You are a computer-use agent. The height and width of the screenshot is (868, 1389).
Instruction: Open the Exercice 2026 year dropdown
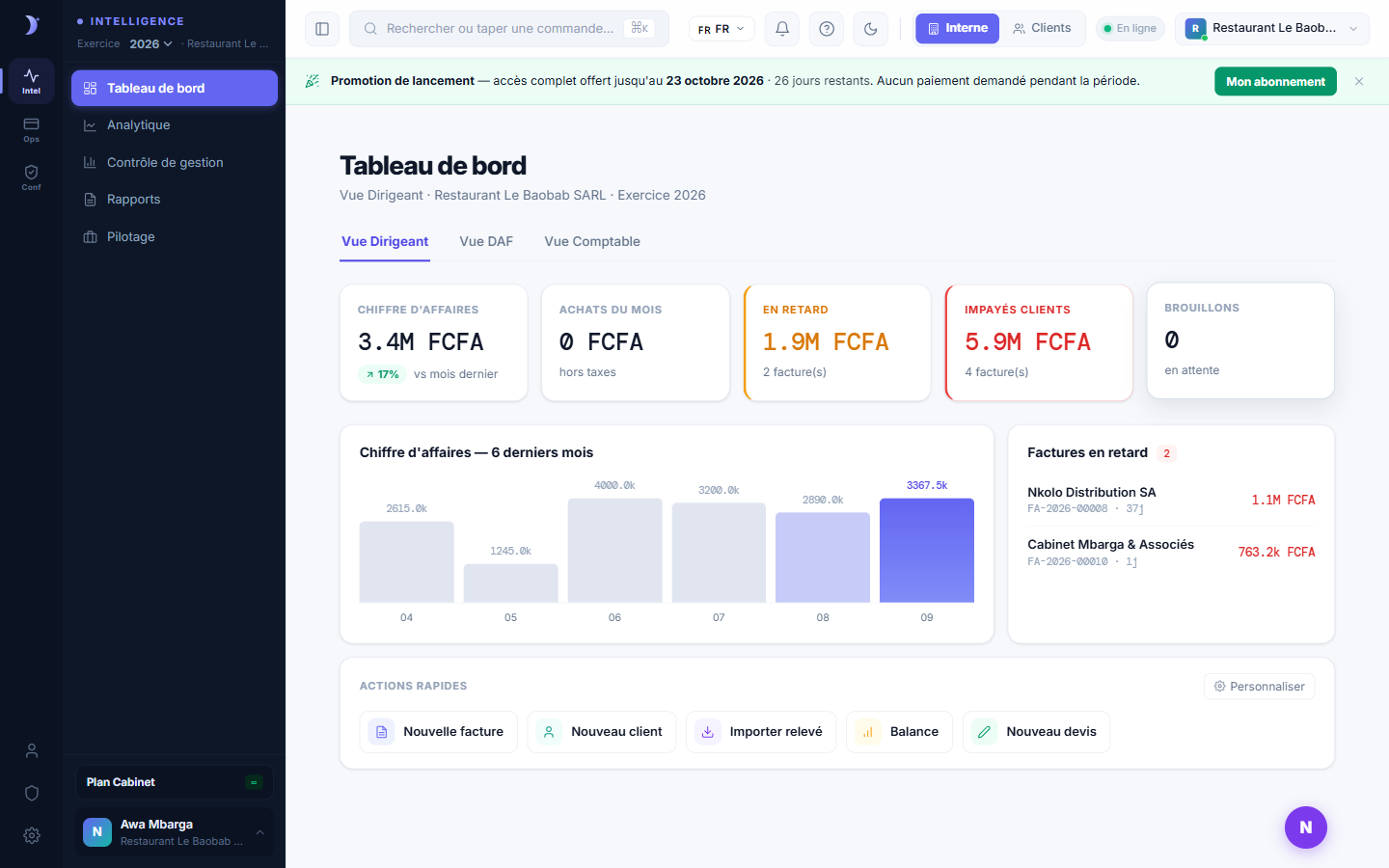click(x=150, y=43)
